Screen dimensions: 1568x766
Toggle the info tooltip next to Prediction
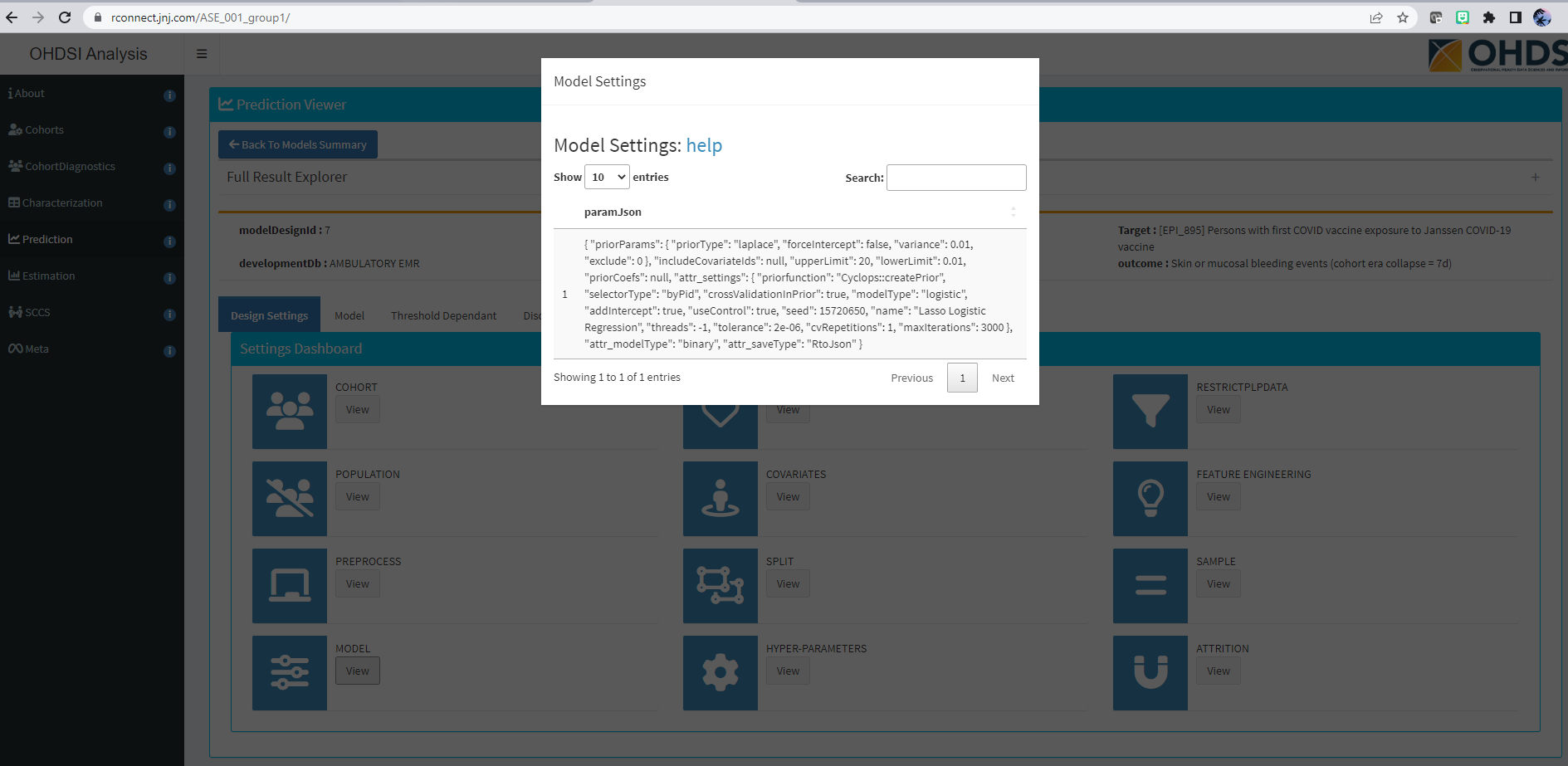click(x=169, y=242)
